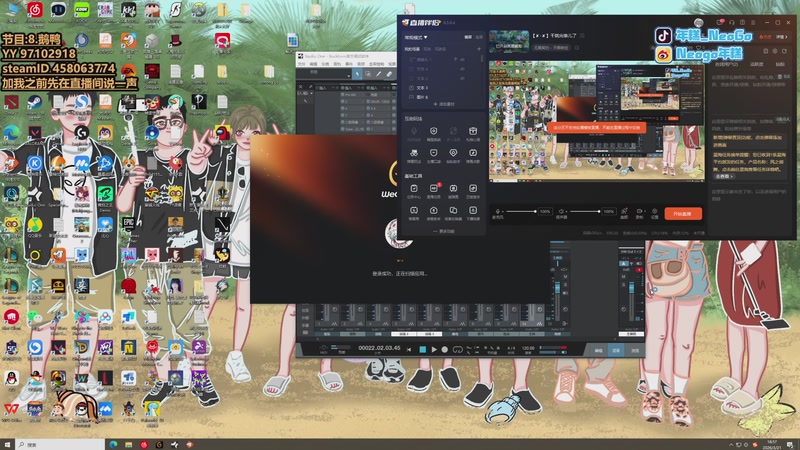
Task: Open Epic Games Launcher desktop icon
Action: coord(129,224)
